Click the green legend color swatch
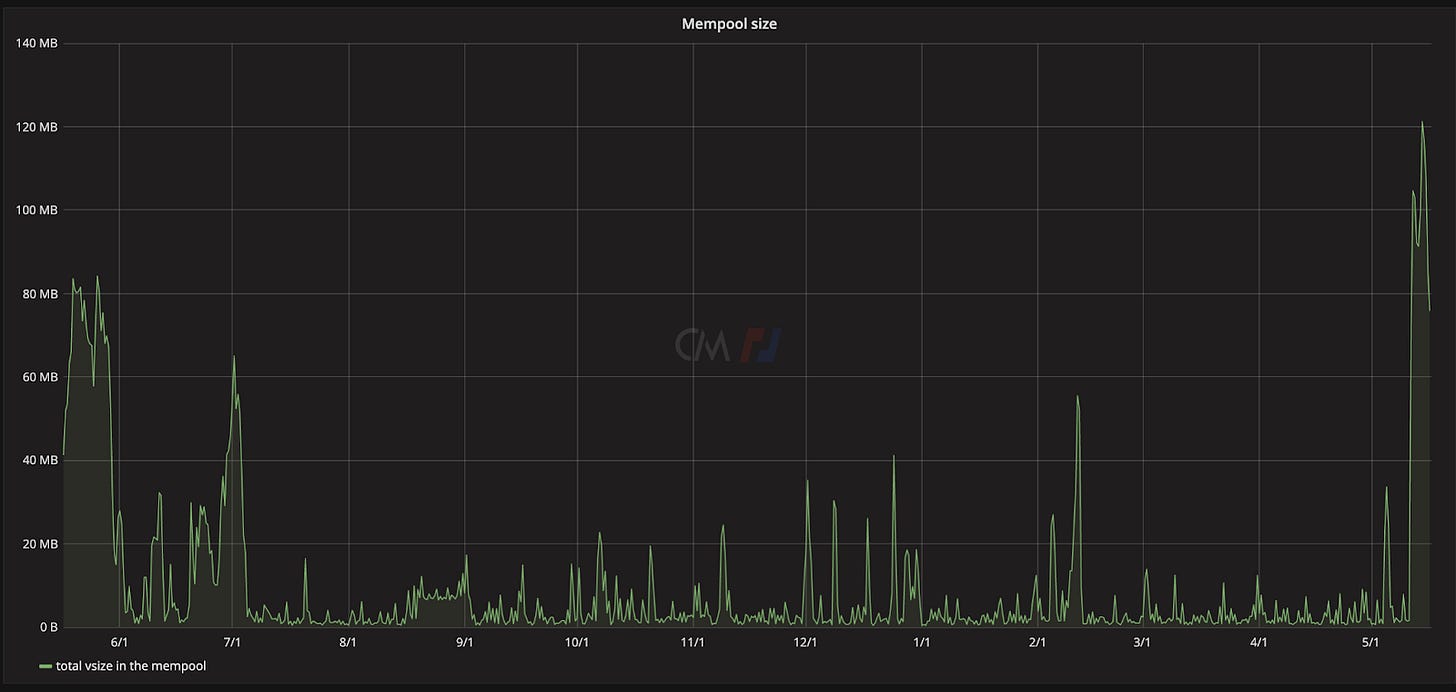1456x692 pixels. 46,666
